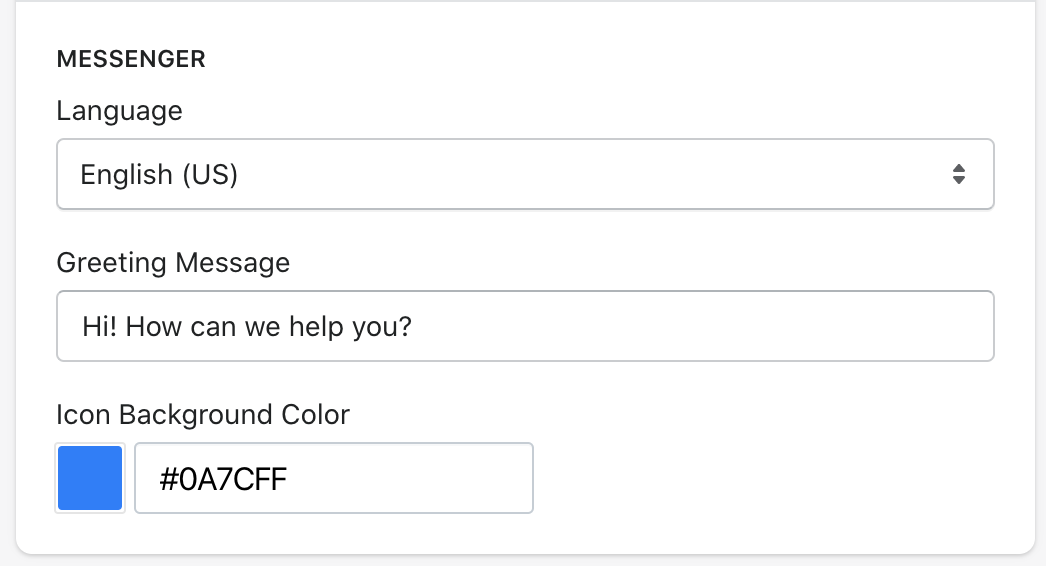
Task: Select the English (US) language combo box
Action: (x=525, y=174)
